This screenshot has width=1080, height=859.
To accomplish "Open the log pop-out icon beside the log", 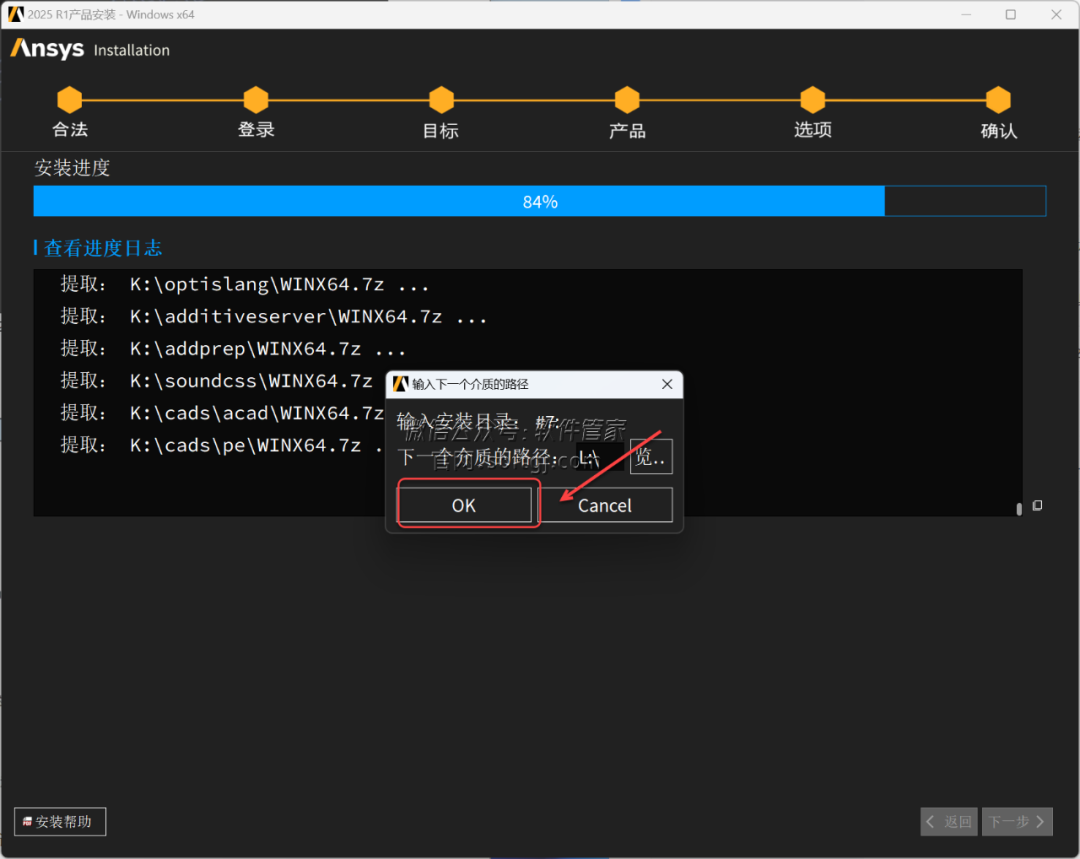I will tap(1037, 506).
